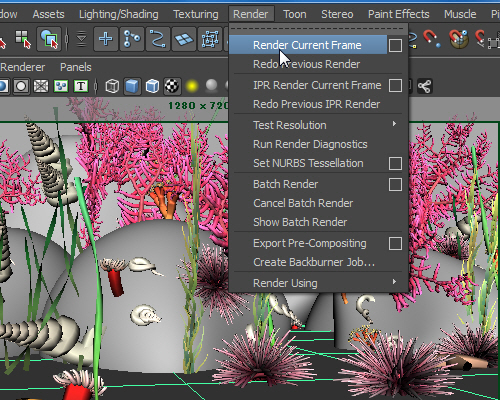Enable the snap to view planes icon

click(x=184, y=39)
